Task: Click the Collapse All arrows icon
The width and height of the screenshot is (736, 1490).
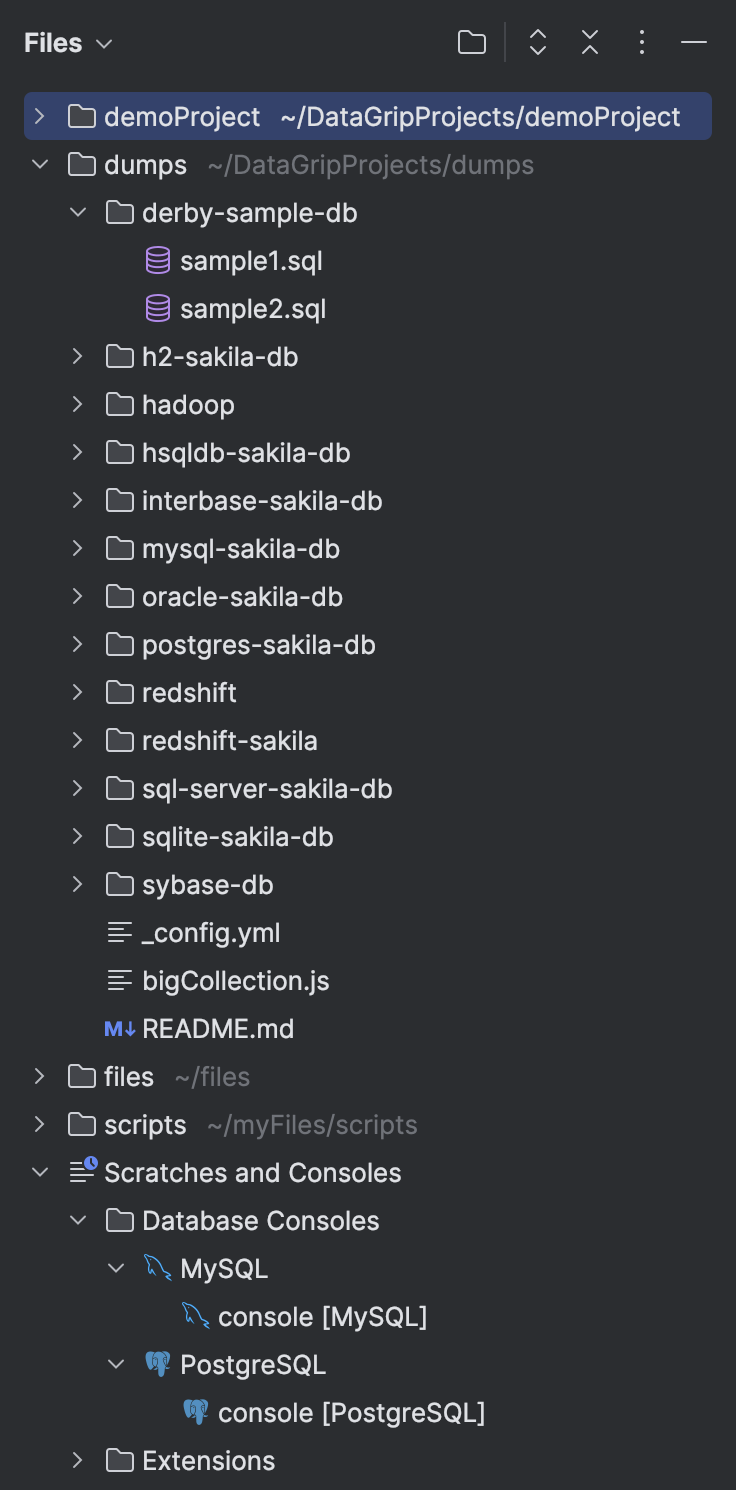Action: (x=590, y=42)
